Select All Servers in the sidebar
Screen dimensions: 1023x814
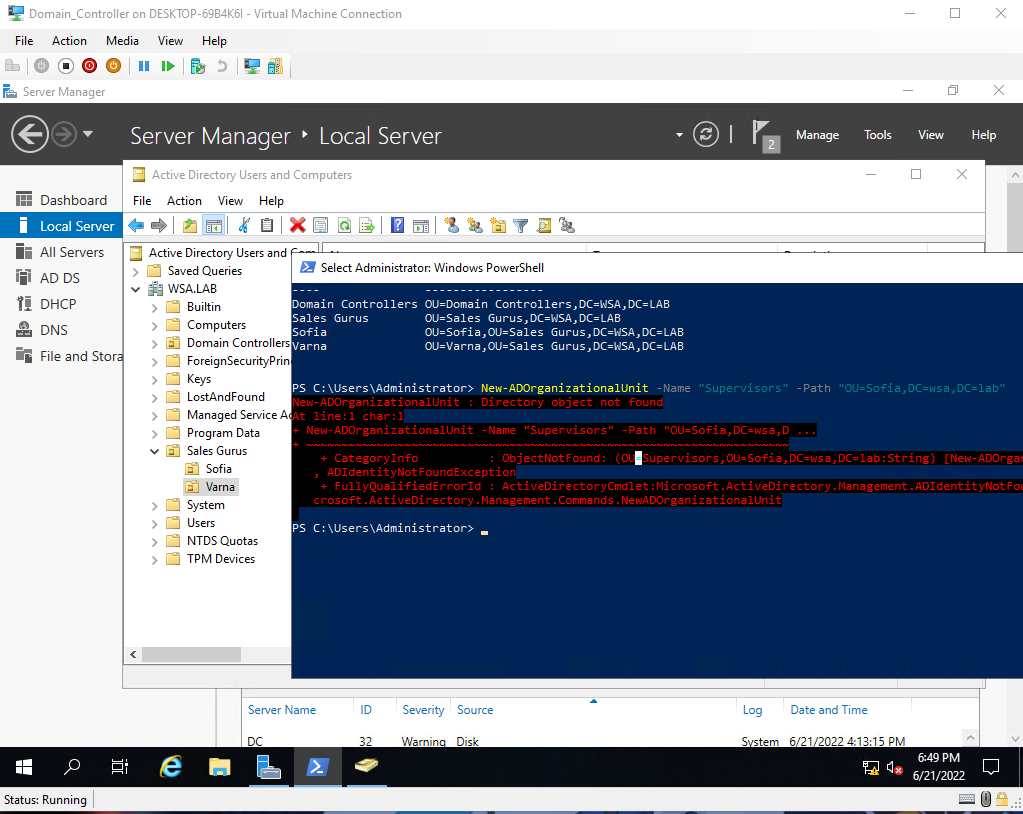click(61, 252)
